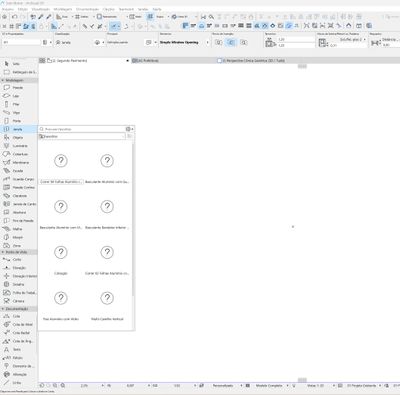Image resolution: width=400 pixels, height=395 pixels.
Task: Open the Modelagem menu
Action: pos(62,9)
